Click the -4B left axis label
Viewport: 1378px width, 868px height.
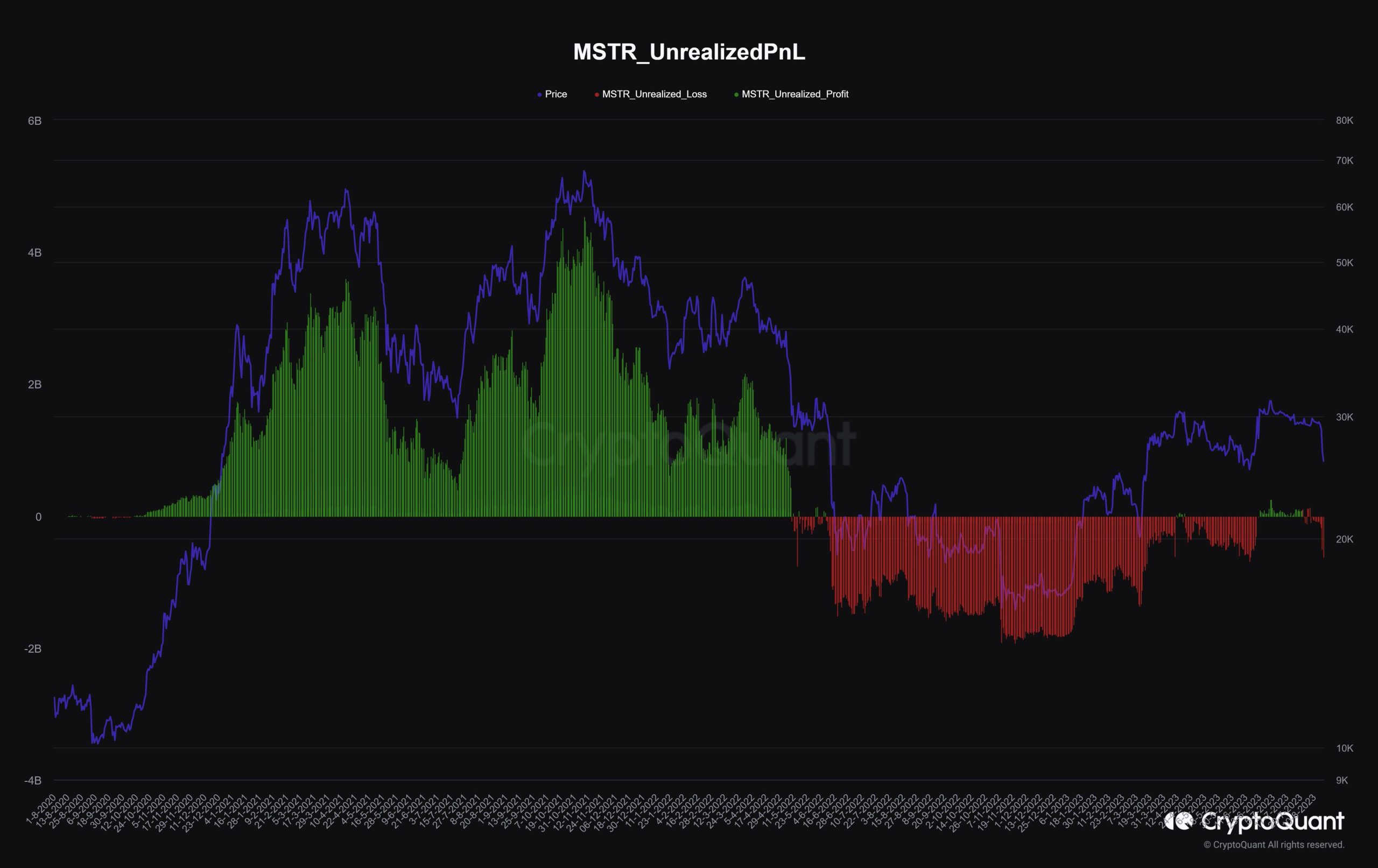pos(33,780)
